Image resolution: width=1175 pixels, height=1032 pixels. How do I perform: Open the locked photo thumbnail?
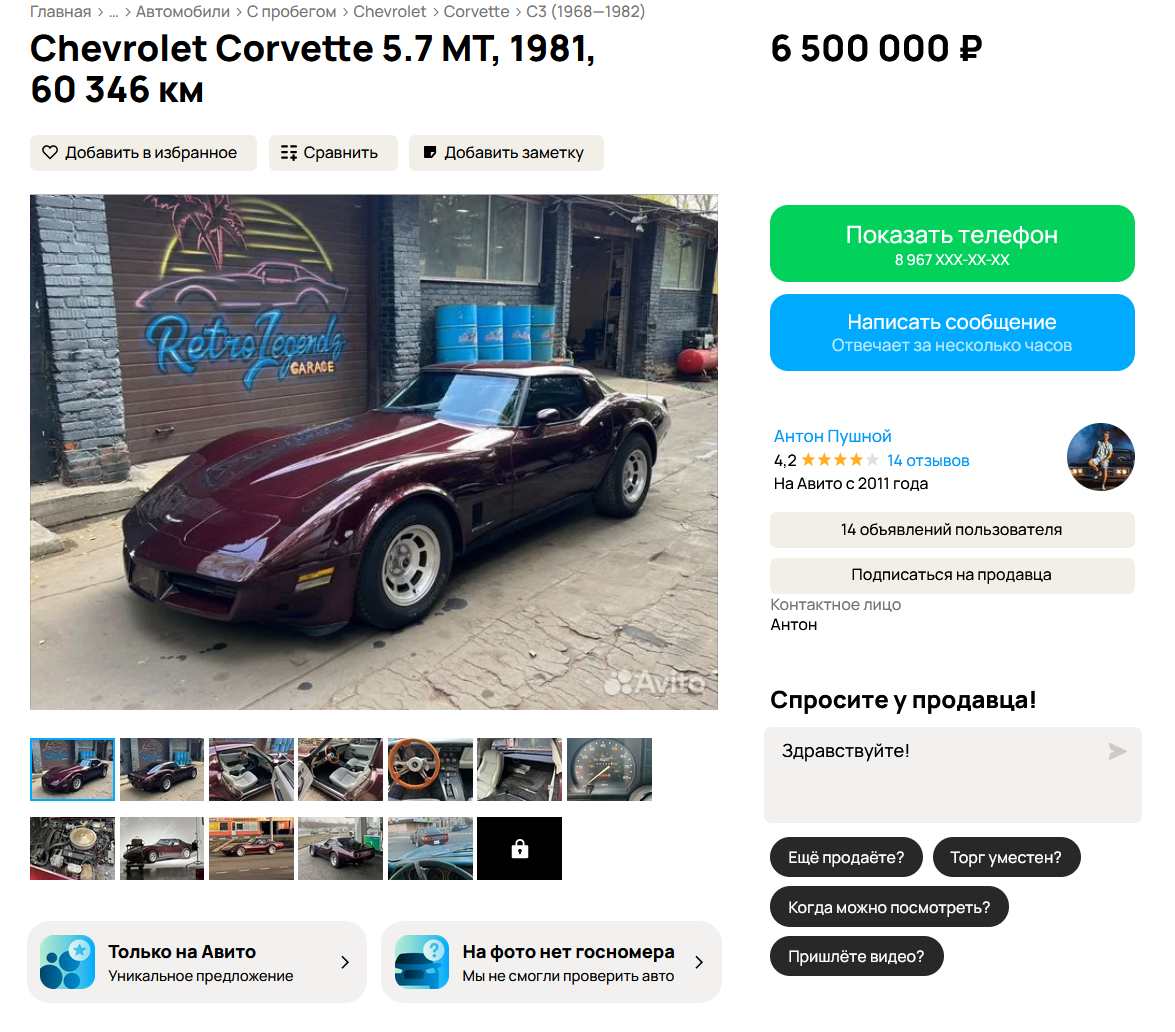click(519, 848)
